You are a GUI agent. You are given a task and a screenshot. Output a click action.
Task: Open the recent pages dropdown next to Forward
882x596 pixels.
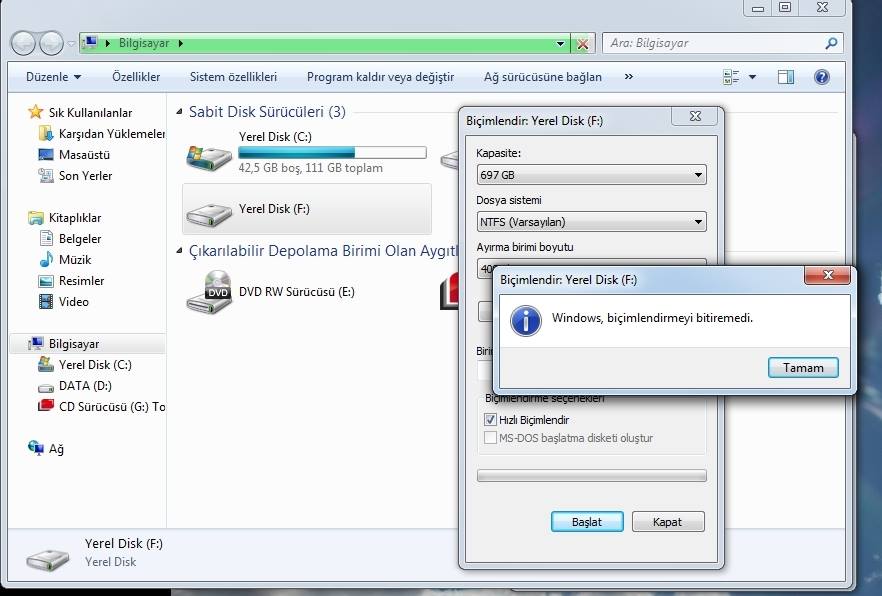tap(71, 43)
